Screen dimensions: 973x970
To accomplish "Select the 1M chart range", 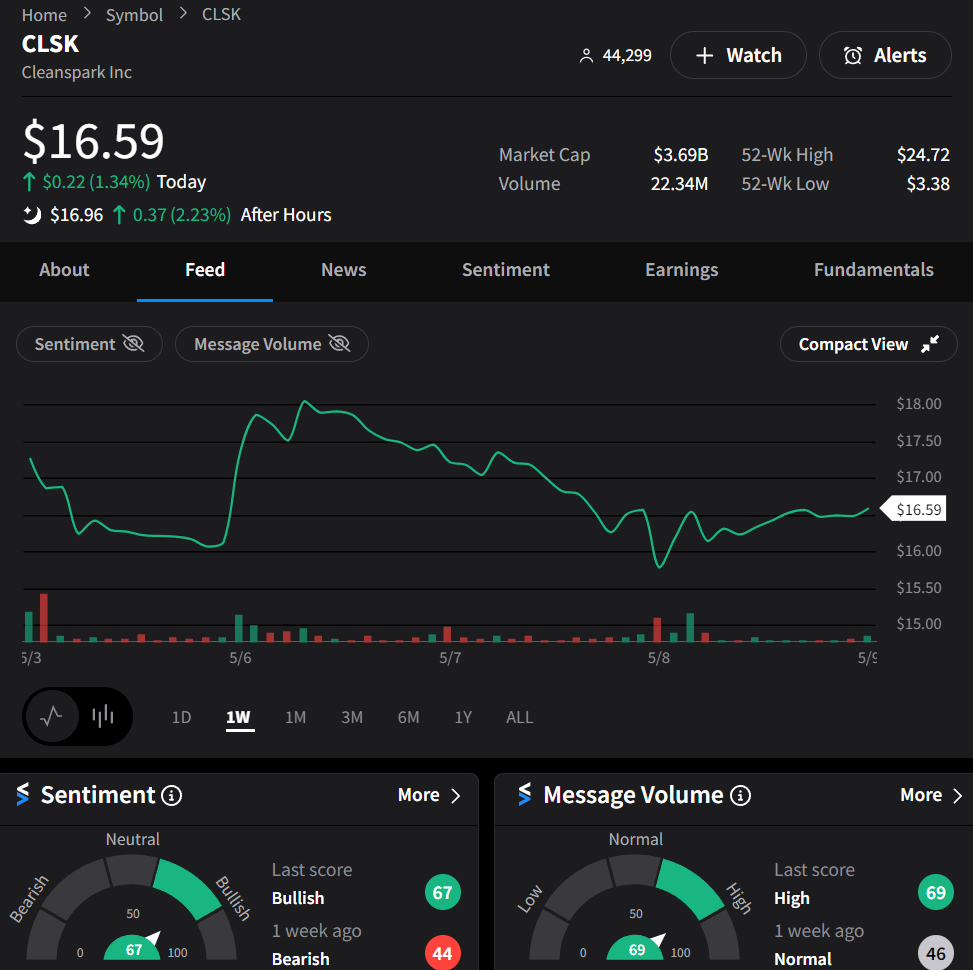I will [x=295, y=717].
